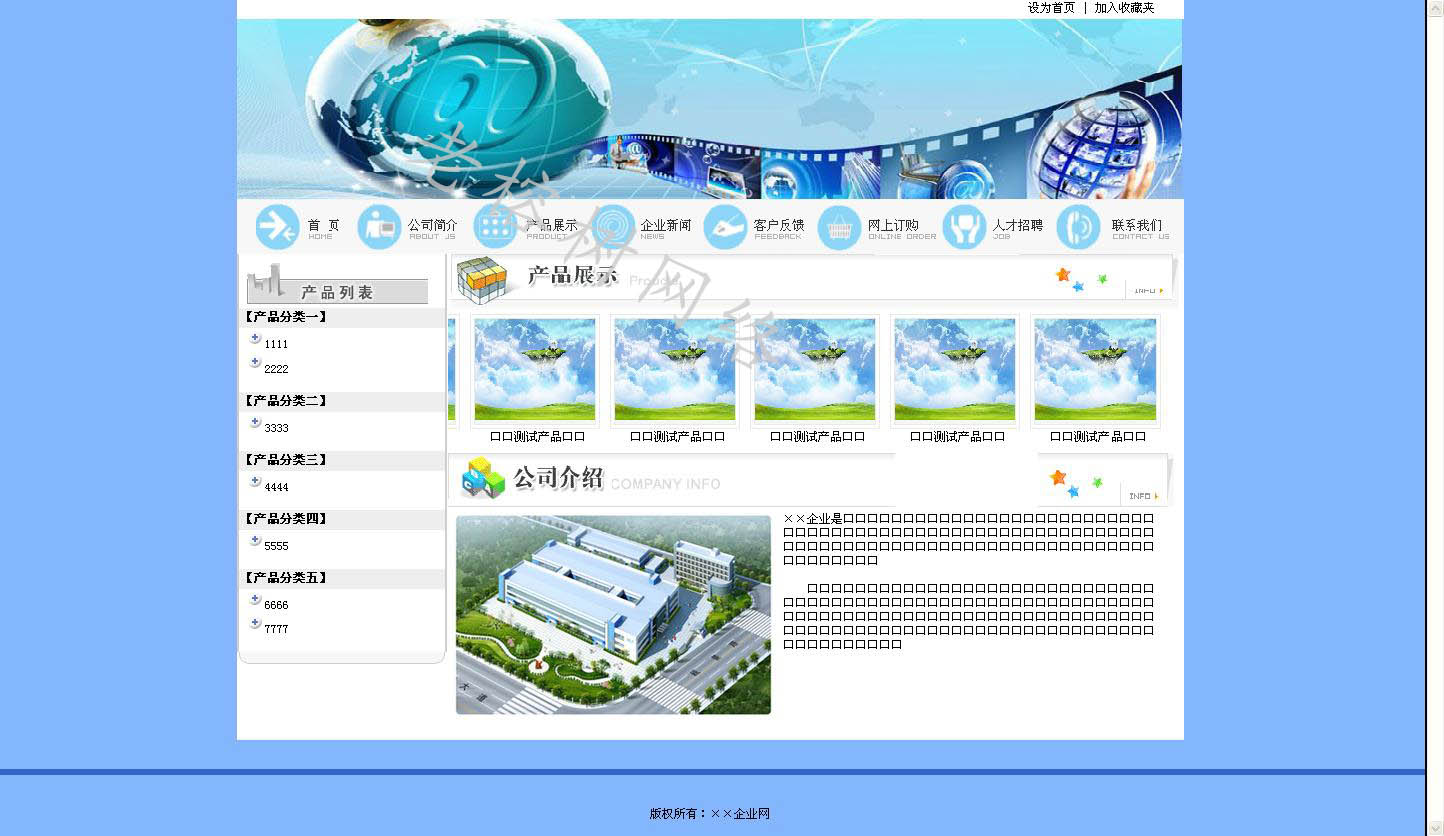Expand the plus icon beside 3333

[255, 423]
